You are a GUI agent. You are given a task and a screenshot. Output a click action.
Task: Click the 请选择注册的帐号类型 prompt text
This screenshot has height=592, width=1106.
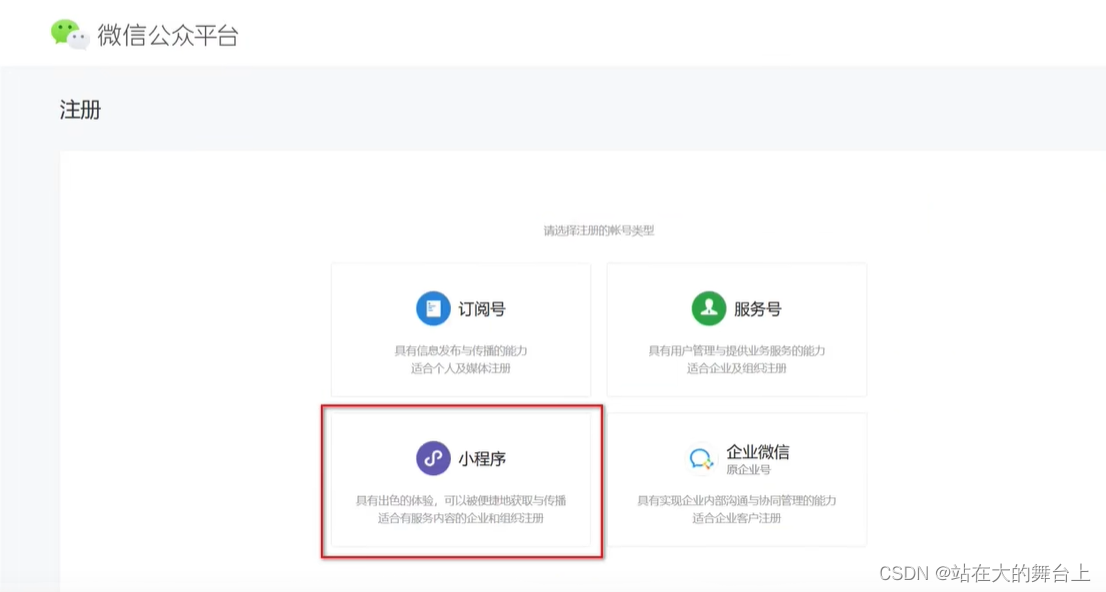click(599, 231)
